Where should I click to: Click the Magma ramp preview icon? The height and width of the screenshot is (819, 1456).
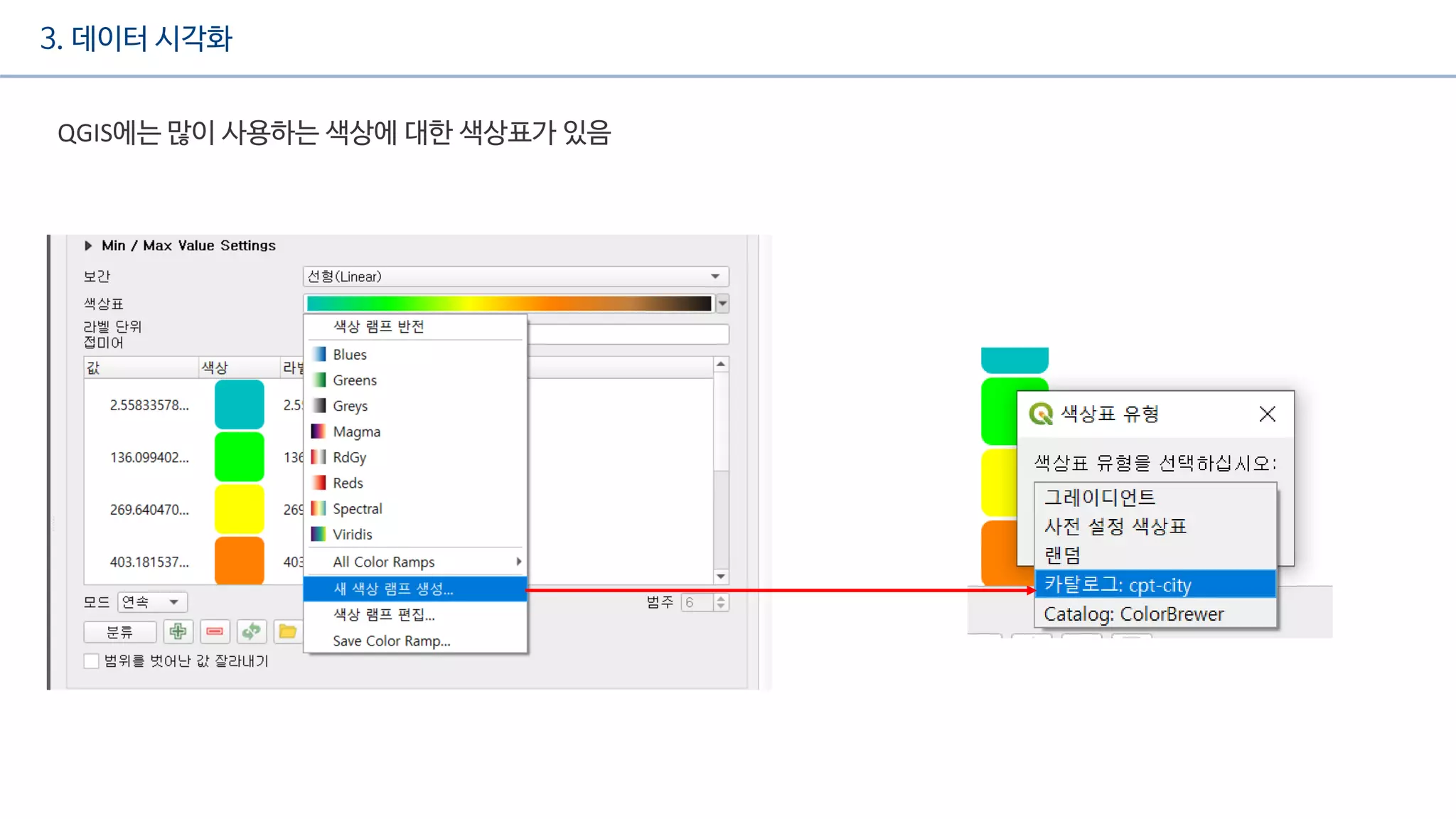click(x=318, y=431)
